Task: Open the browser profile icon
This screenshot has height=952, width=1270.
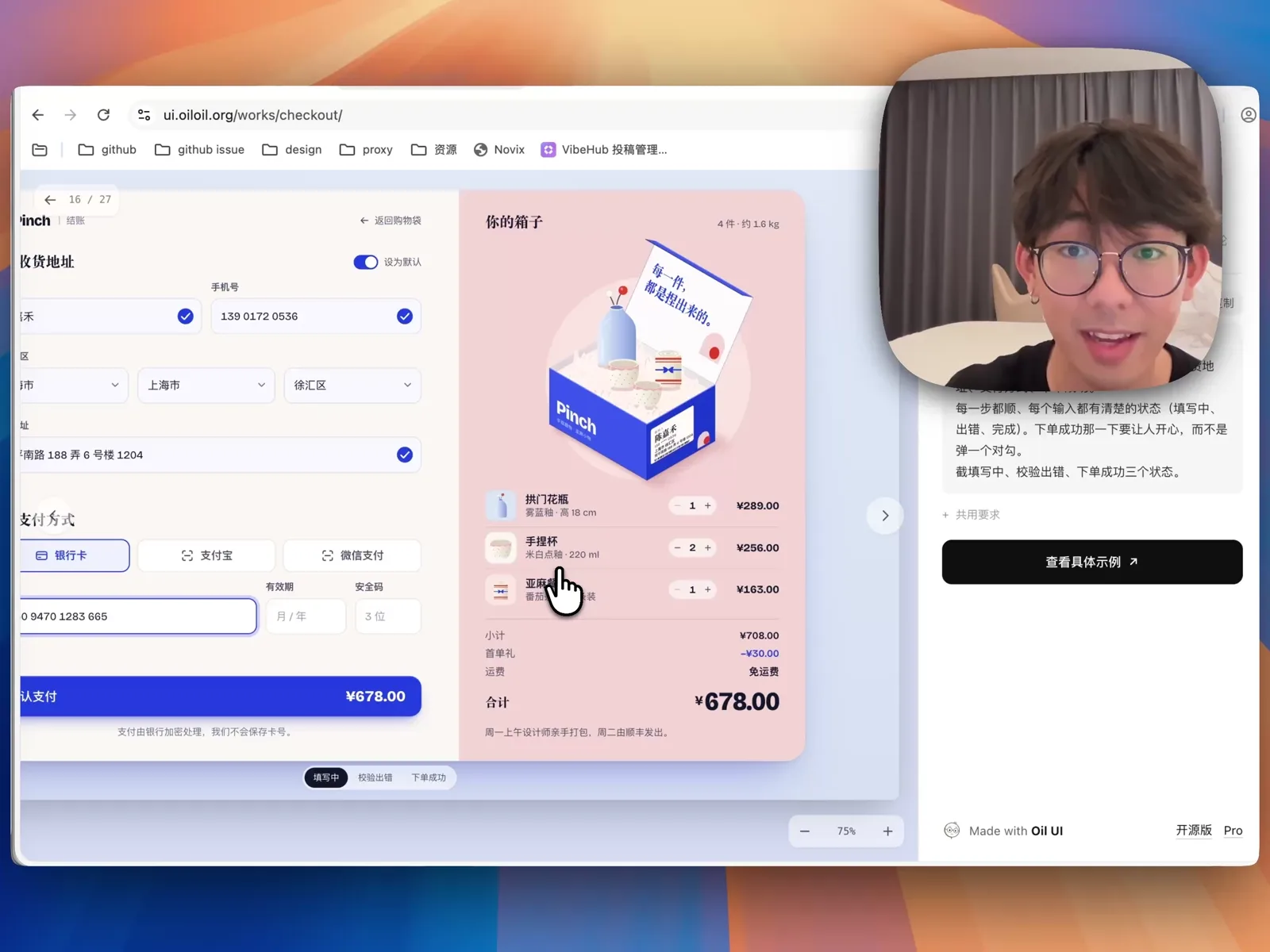Action: point(1248,115)
